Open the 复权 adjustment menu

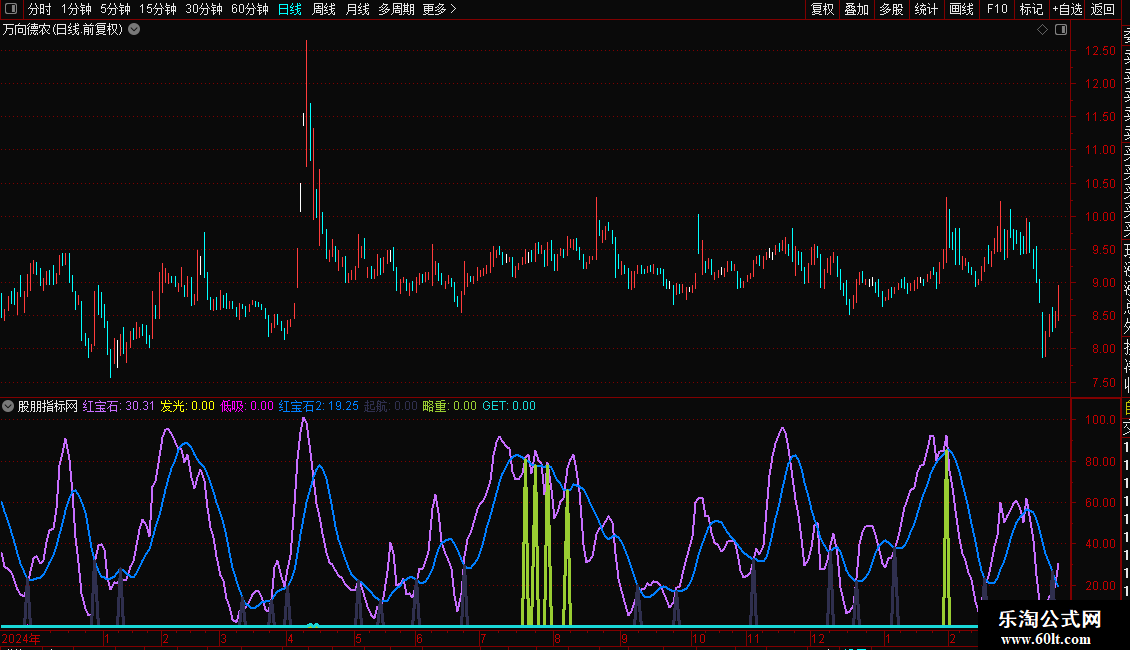[x=822, y=9]
